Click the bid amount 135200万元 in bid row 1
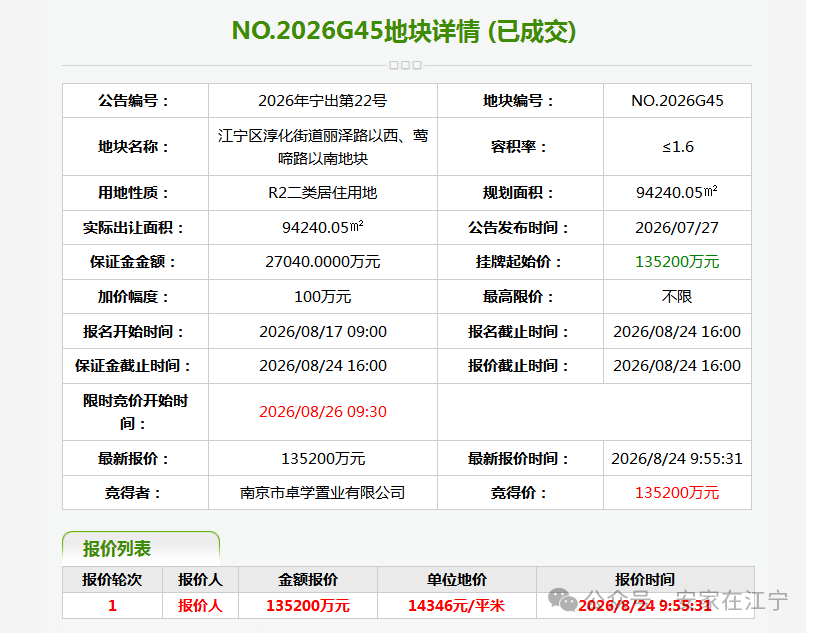 coord(308,606)
